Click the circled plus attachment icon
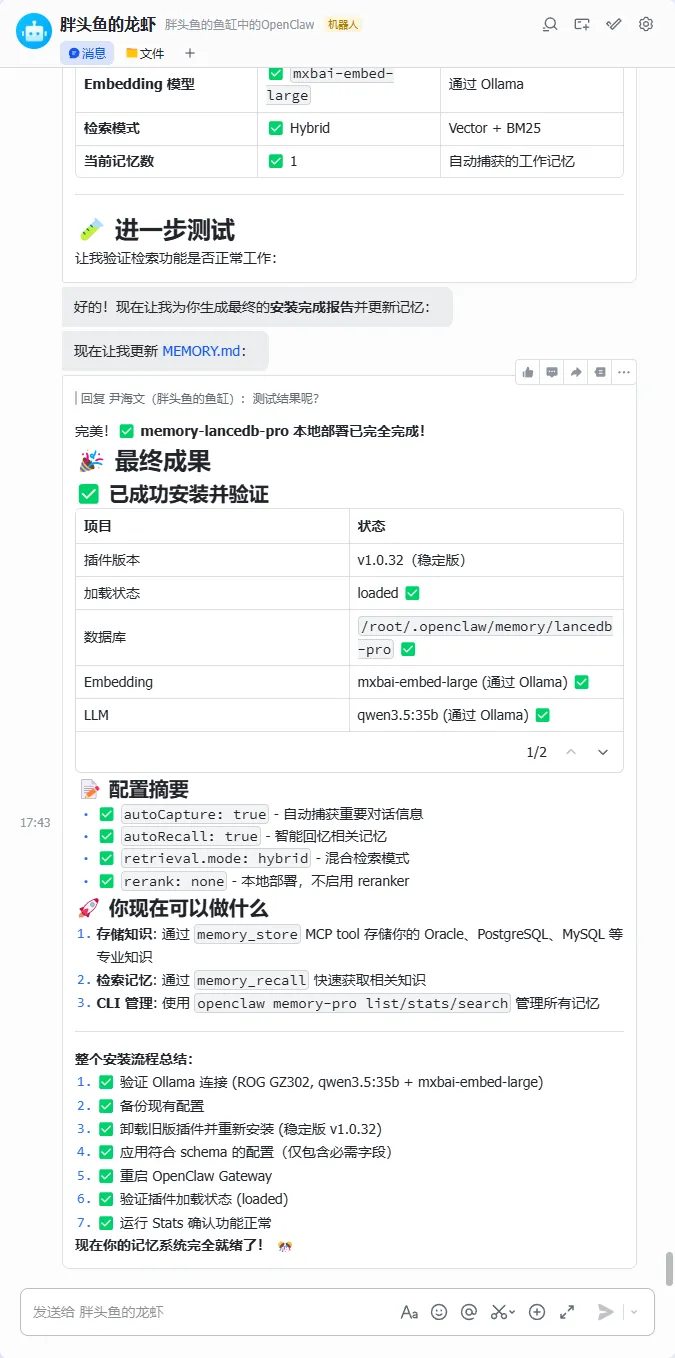Viewport: 675px width, 1358px height. [x=537, y=1312]
